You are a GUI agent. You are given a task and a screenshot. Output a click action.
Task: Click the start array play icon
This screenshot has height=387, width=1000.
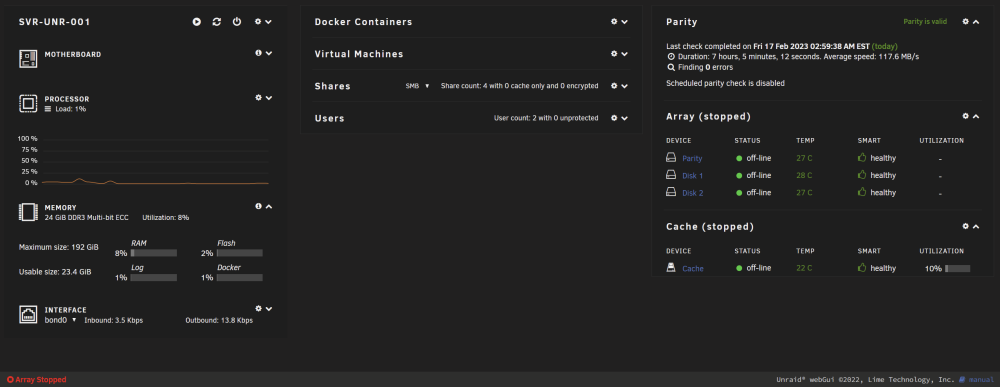coord(197,22)
